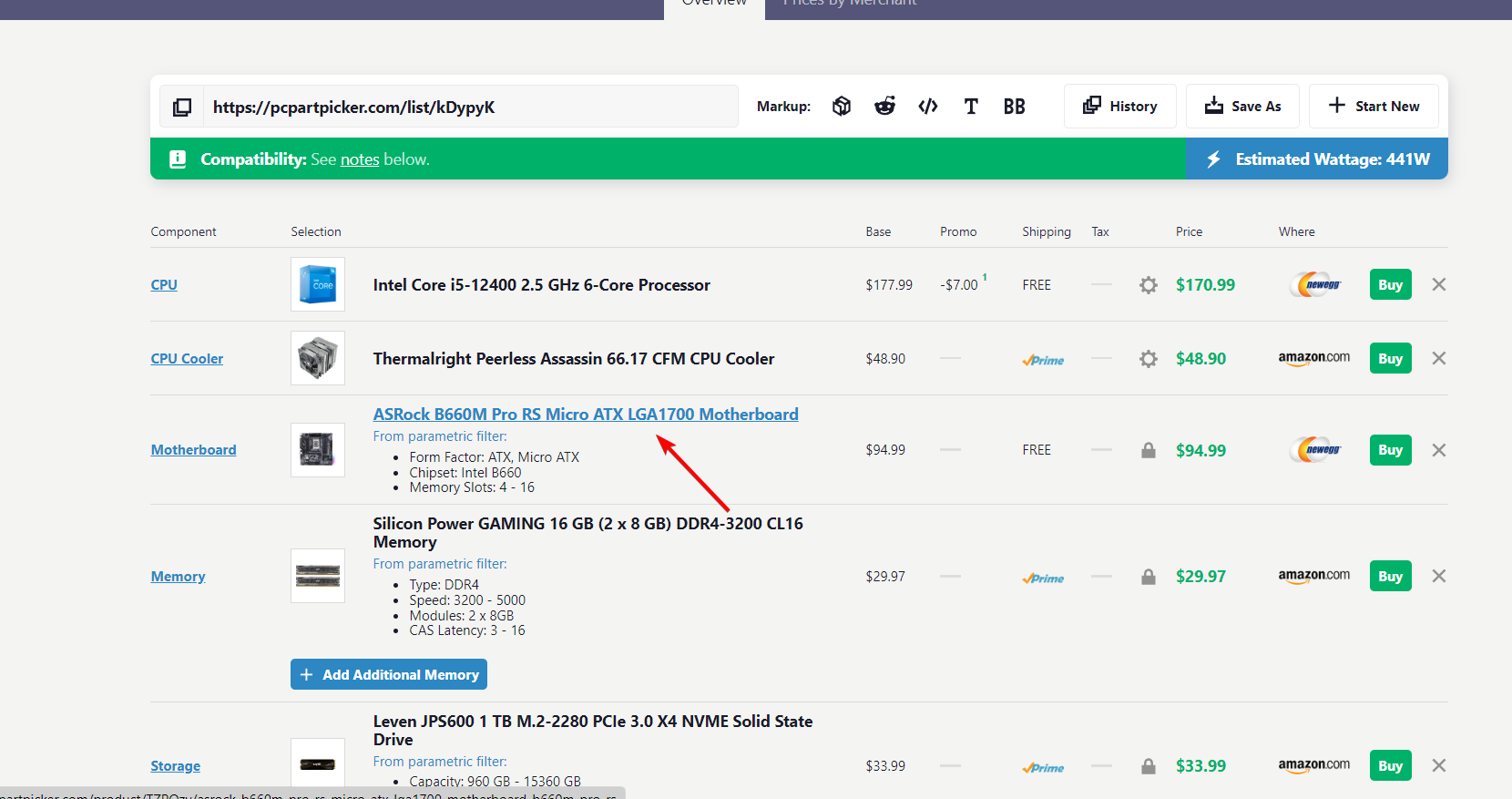This screenshot has height=799, width=1512.
Task: Click the lock icon in the Storage row
Action: click(x=1149, y=766)
